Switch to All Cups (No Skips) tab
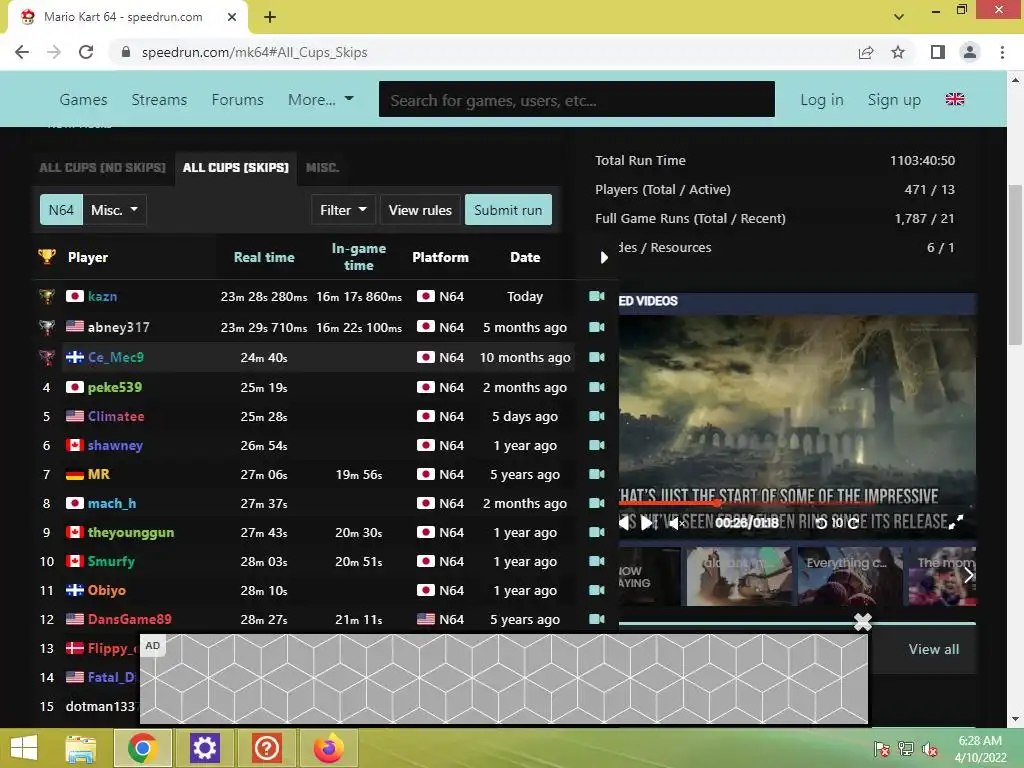This screenshot has height=768, width=1024. (103, 167)
